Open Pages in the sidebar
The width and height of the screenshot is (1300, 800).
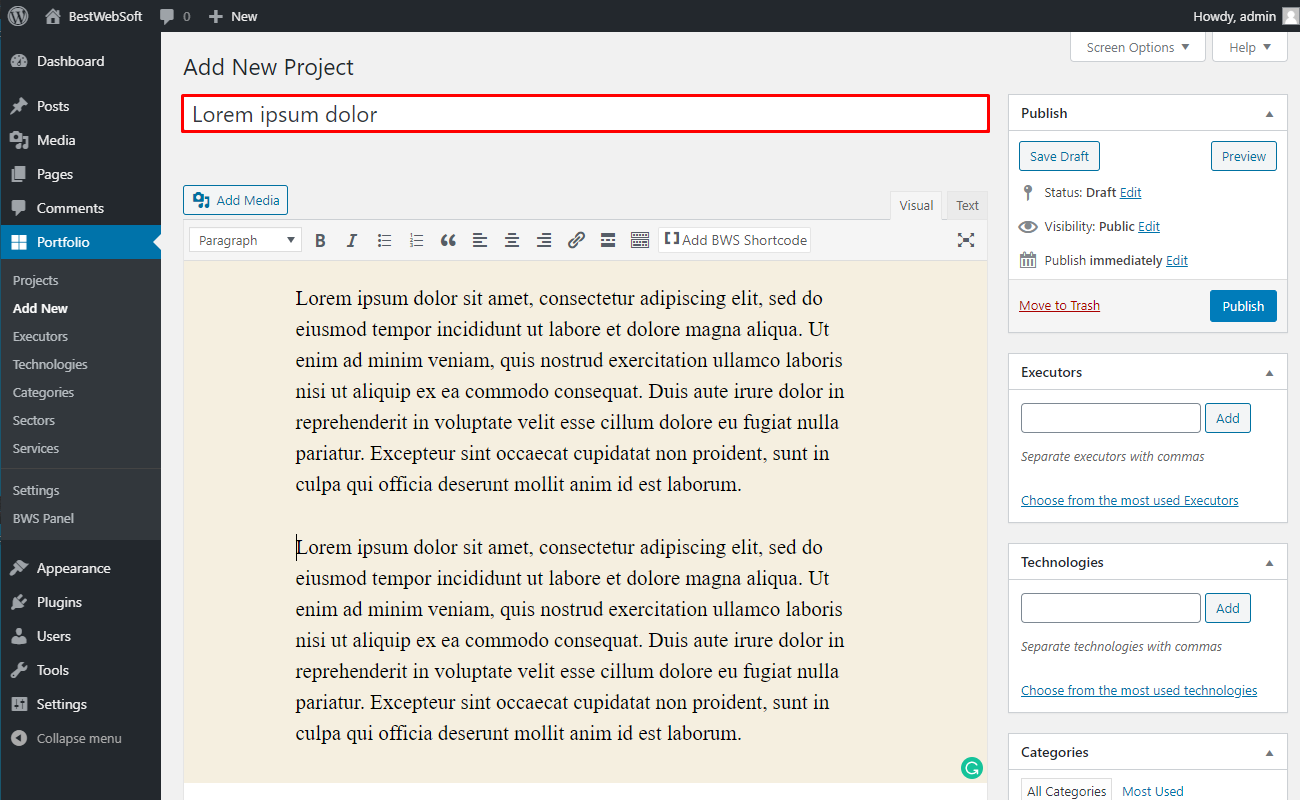(x=80, y=174)
